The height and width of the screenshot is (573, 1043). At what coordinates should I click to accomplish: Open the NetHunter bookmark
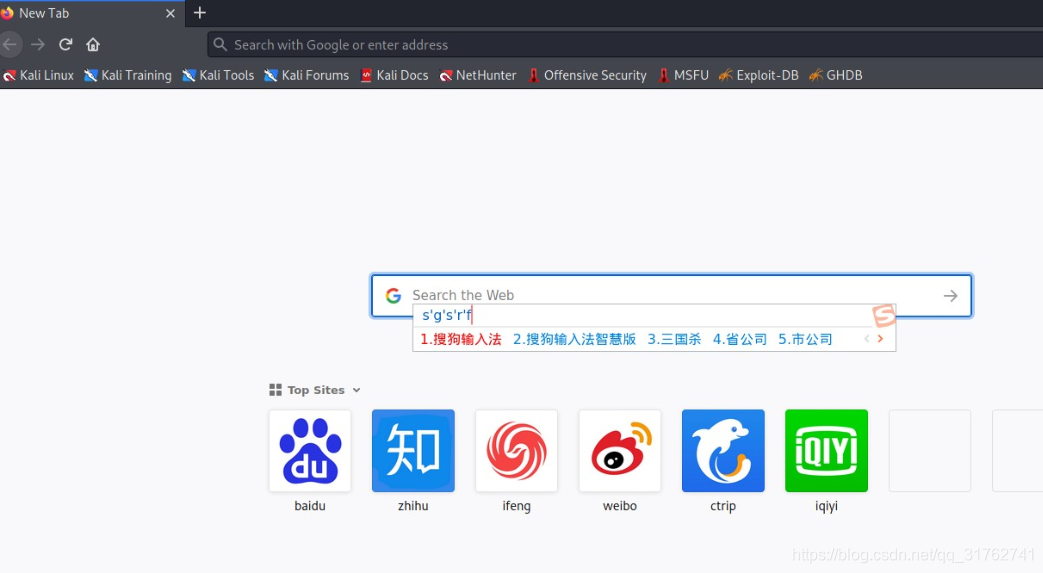point(478,75)
